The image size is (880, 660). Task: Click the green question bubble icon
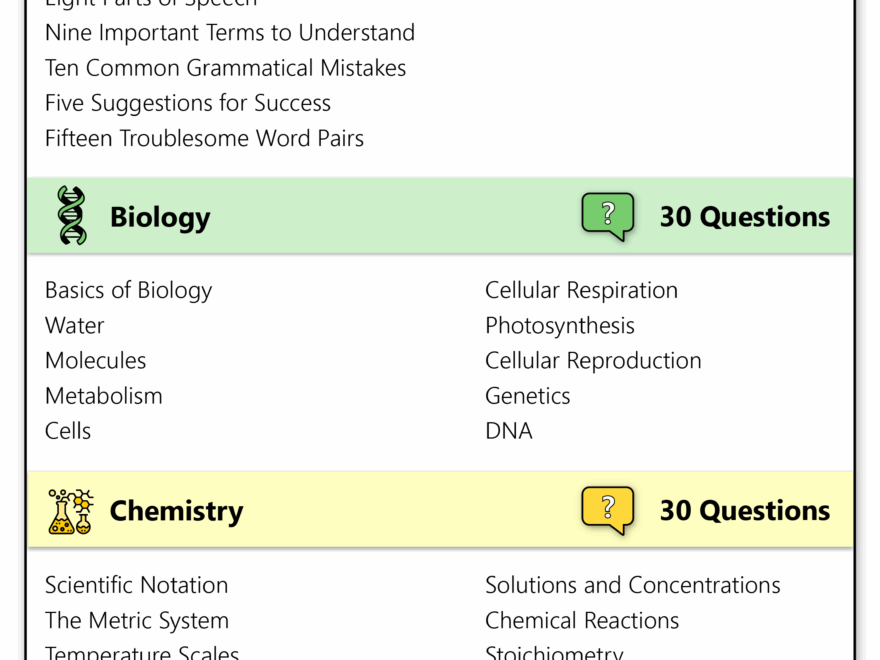click(x=608, y=216)
